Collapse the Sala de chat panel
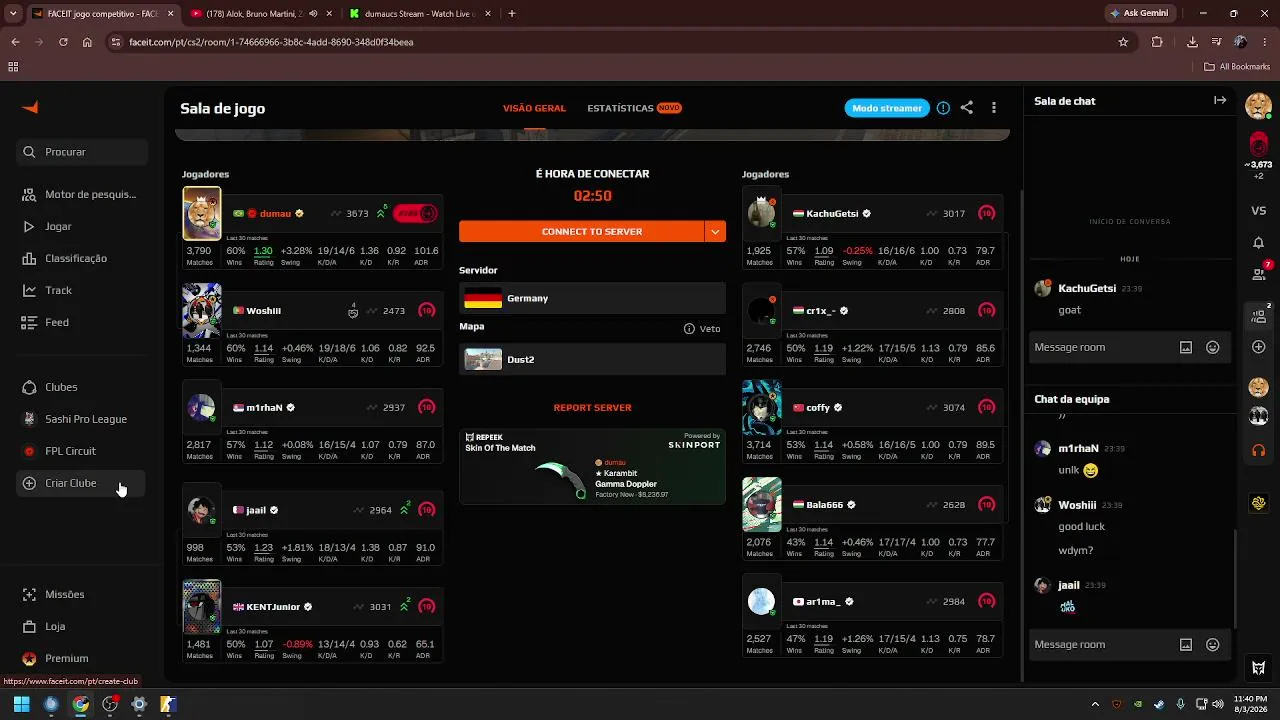The height and width of the screenshot is (720, 1280). (1220, 100)
